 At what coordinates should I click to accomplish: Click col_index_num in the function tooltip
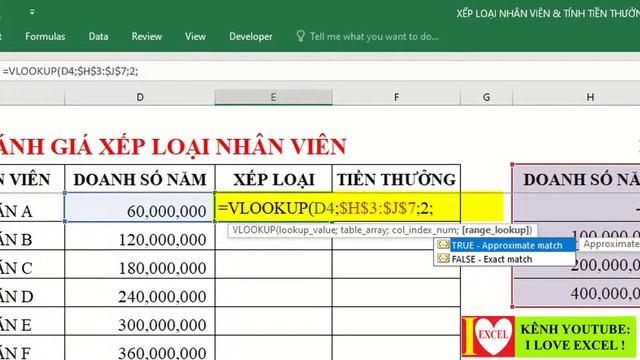point(423,230)
